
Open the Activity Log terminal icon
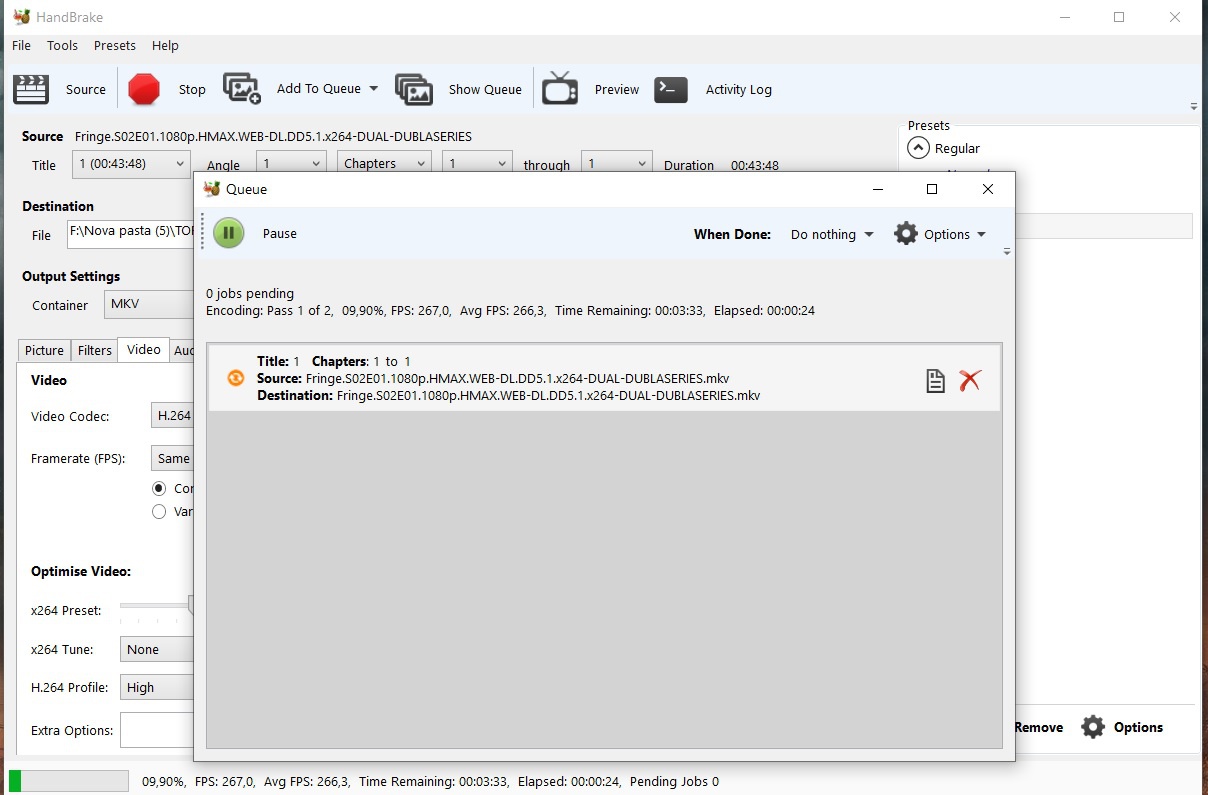point(671,89)
